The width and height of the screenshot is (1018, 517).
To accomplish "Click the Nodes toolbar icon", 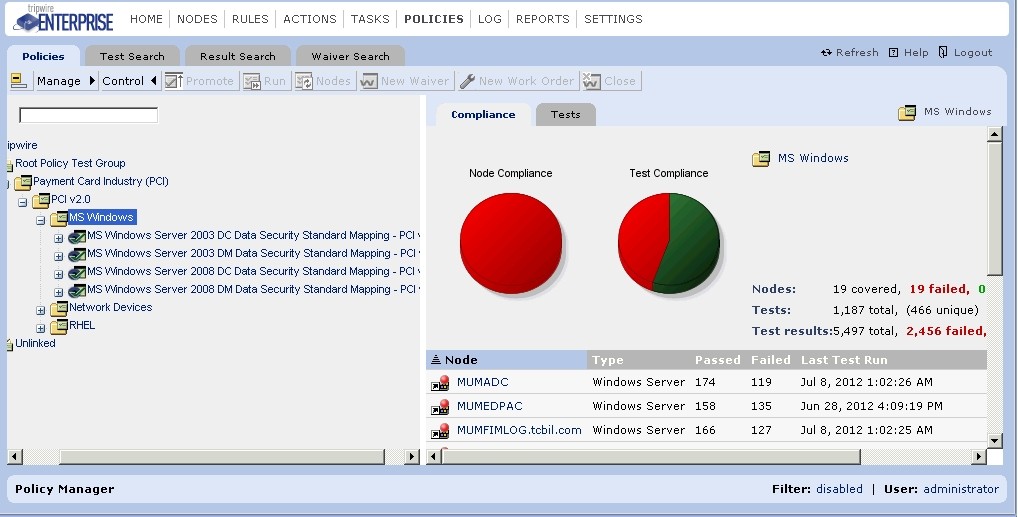I will pos(304,81).
